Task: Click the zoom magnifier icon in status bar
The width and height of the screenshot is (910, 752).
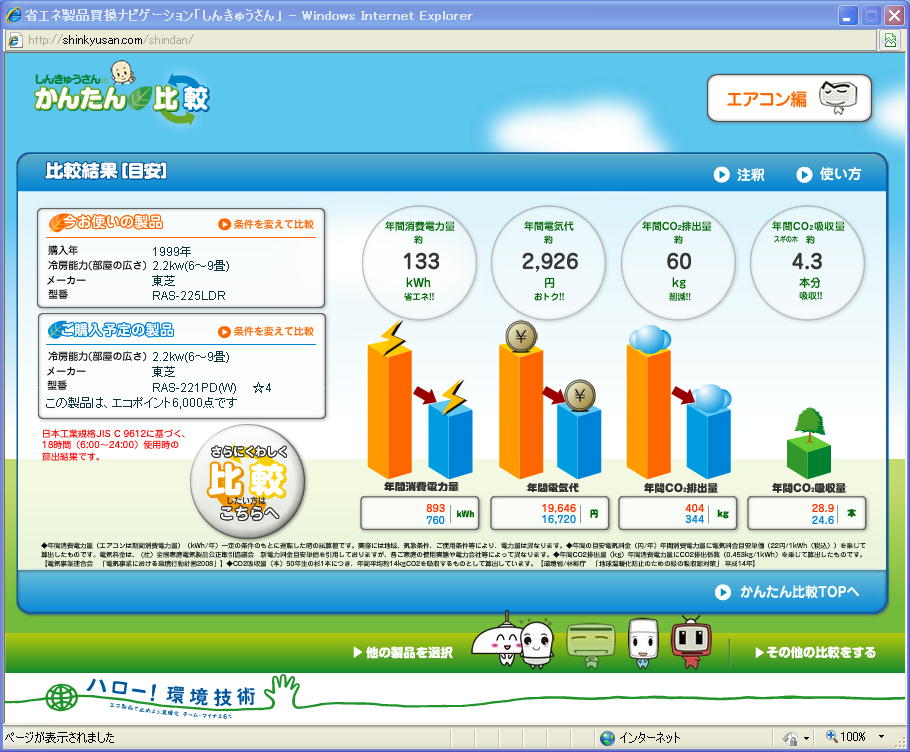Action: click(x=832, y=736)
